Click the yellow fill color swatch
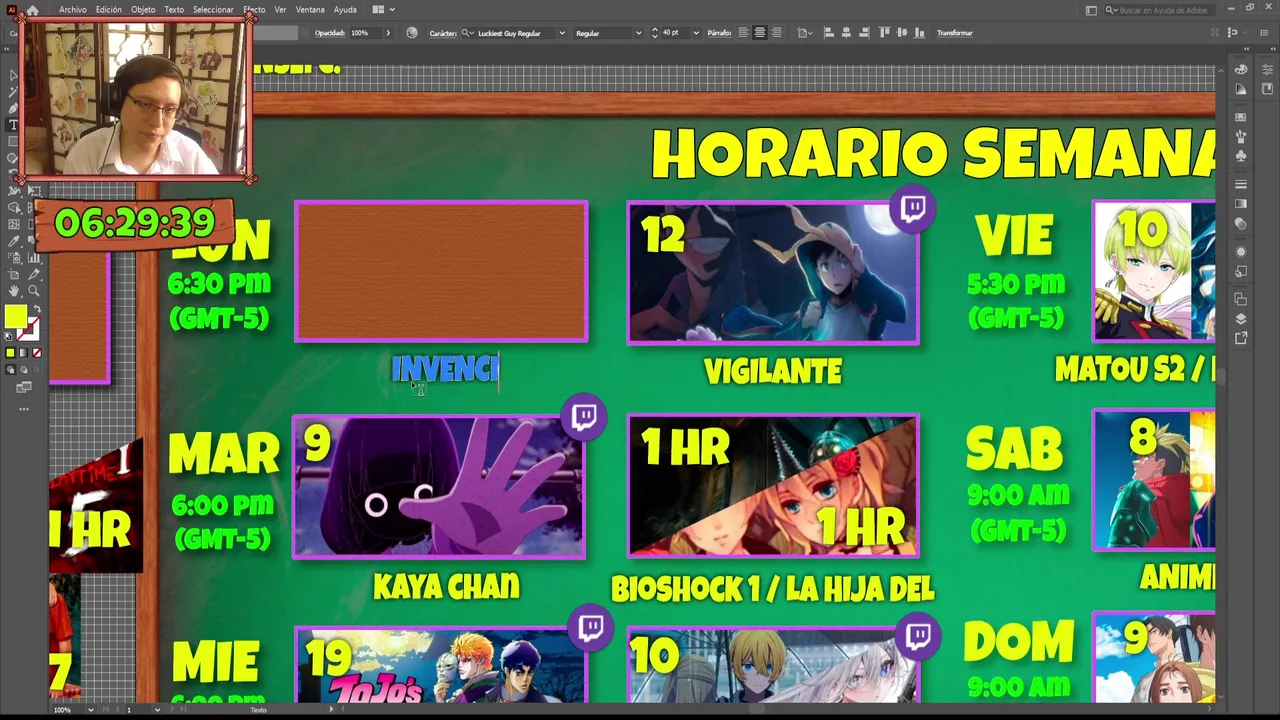This screenshot has height=720, width=1280. 15,316
